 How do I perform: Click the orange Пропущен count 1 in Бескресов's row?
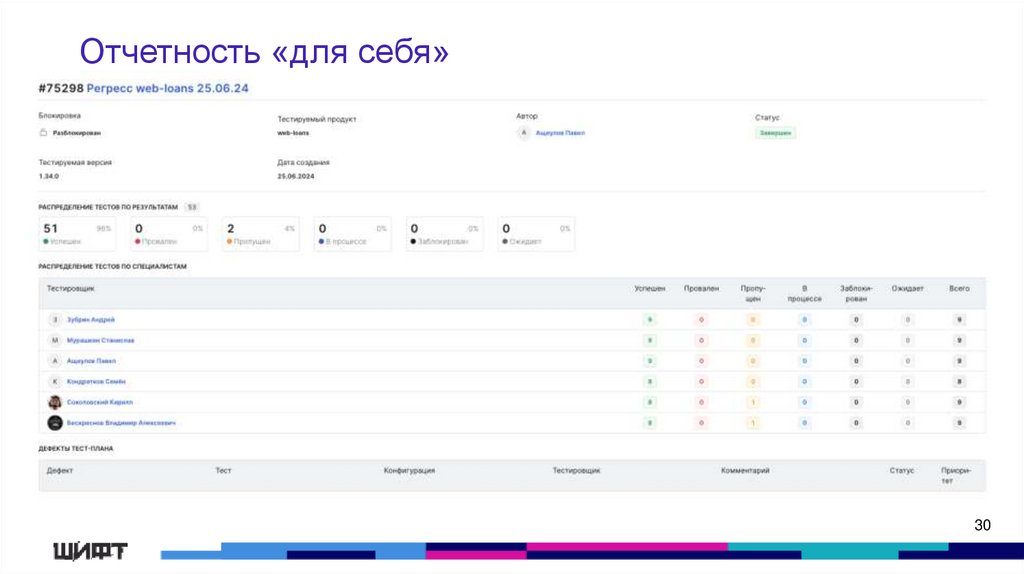[753, 423]
